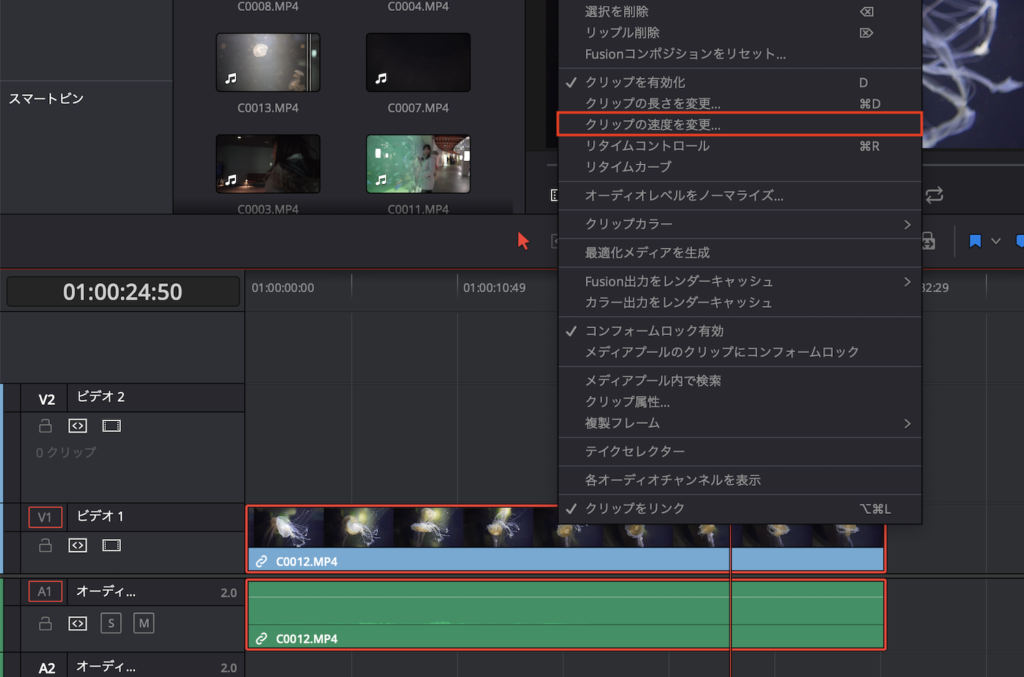Lock the A1 audio track
Image resolution: width=1024 pixels, height=677 pixels.
45,623
